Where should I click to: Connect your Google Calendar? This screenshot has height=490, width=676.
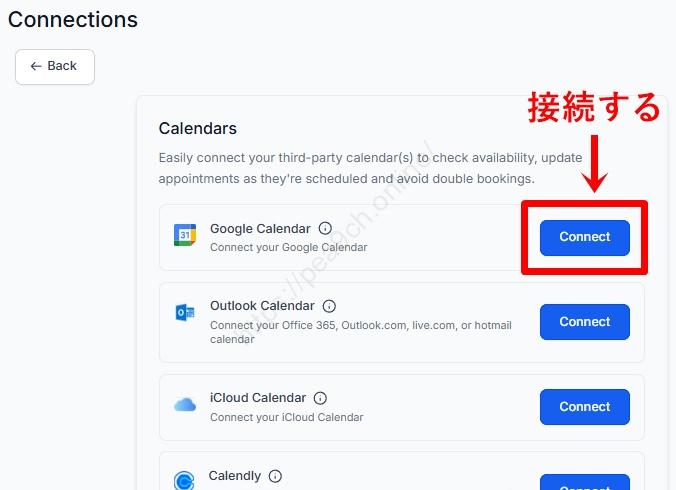[584, 237]
